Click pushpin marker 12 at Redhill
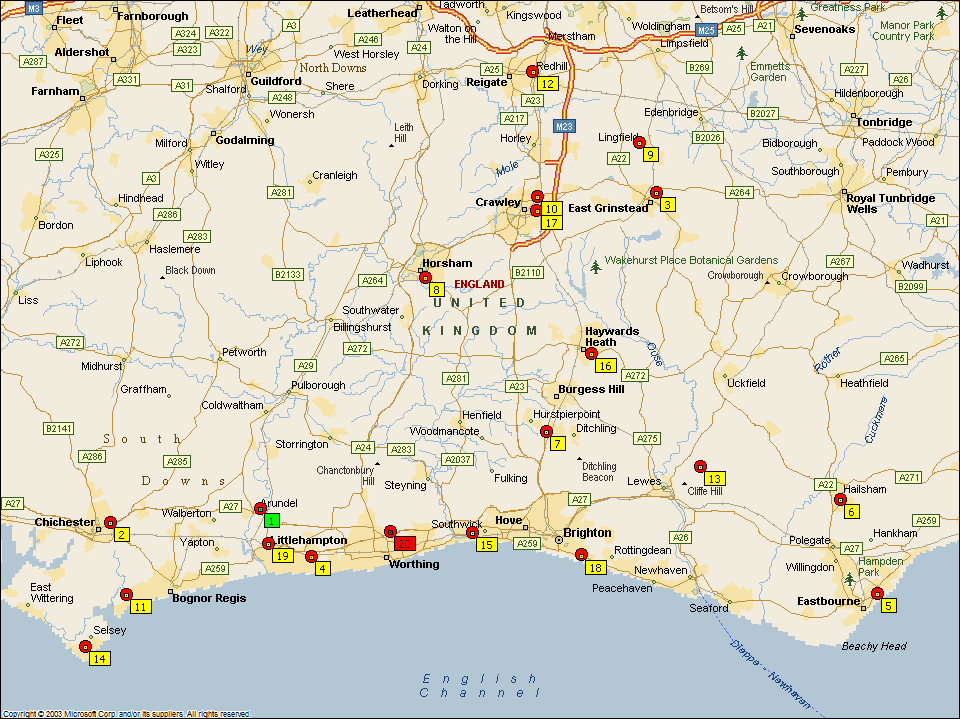Screen dimensions: 960x719 (x=546, y=84)
